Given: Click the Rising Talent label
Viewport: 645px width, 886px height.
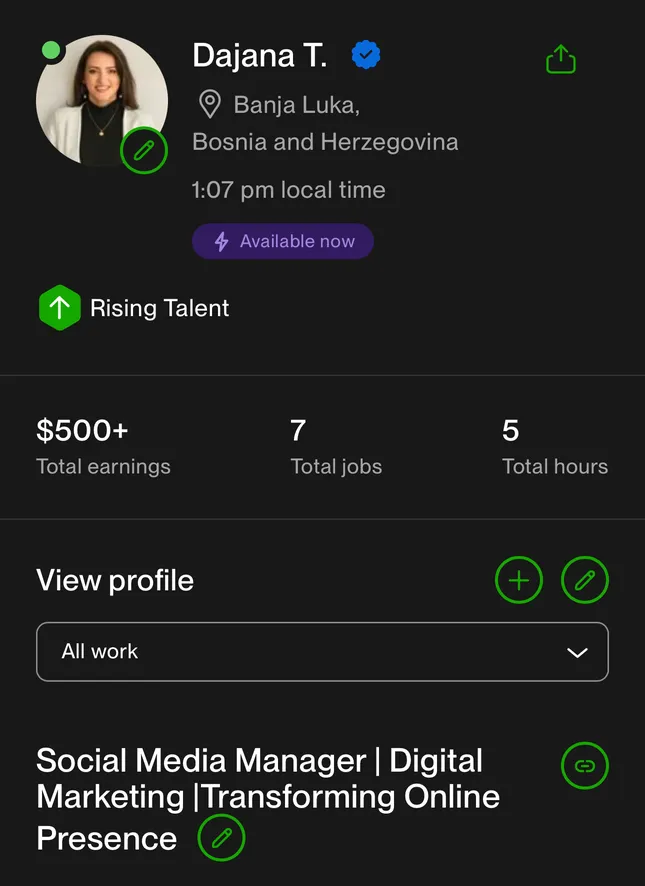Looking at the screenshot, I should [159, 309].
